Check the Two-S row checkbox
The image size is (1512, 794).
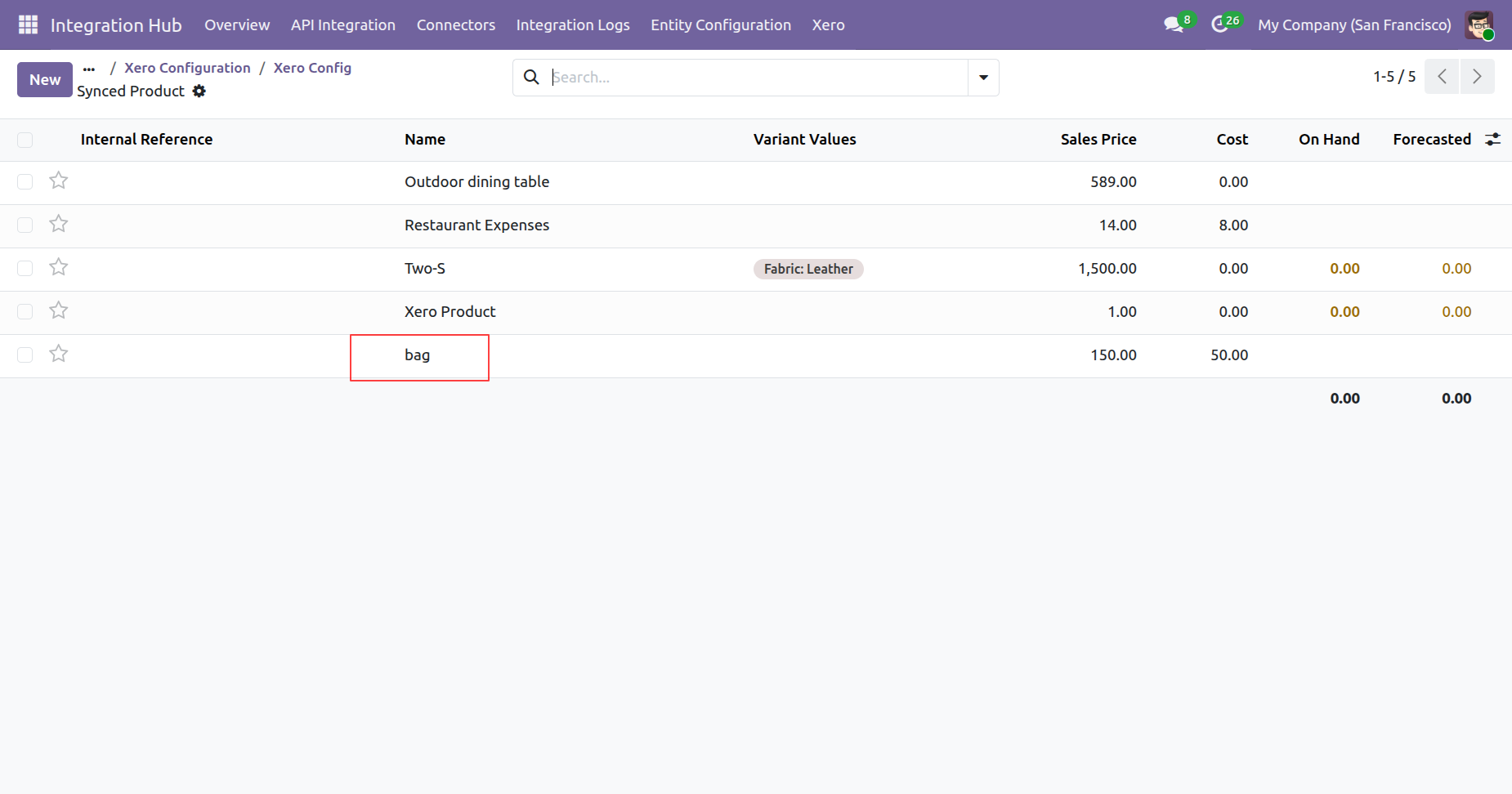coord(25,269)
